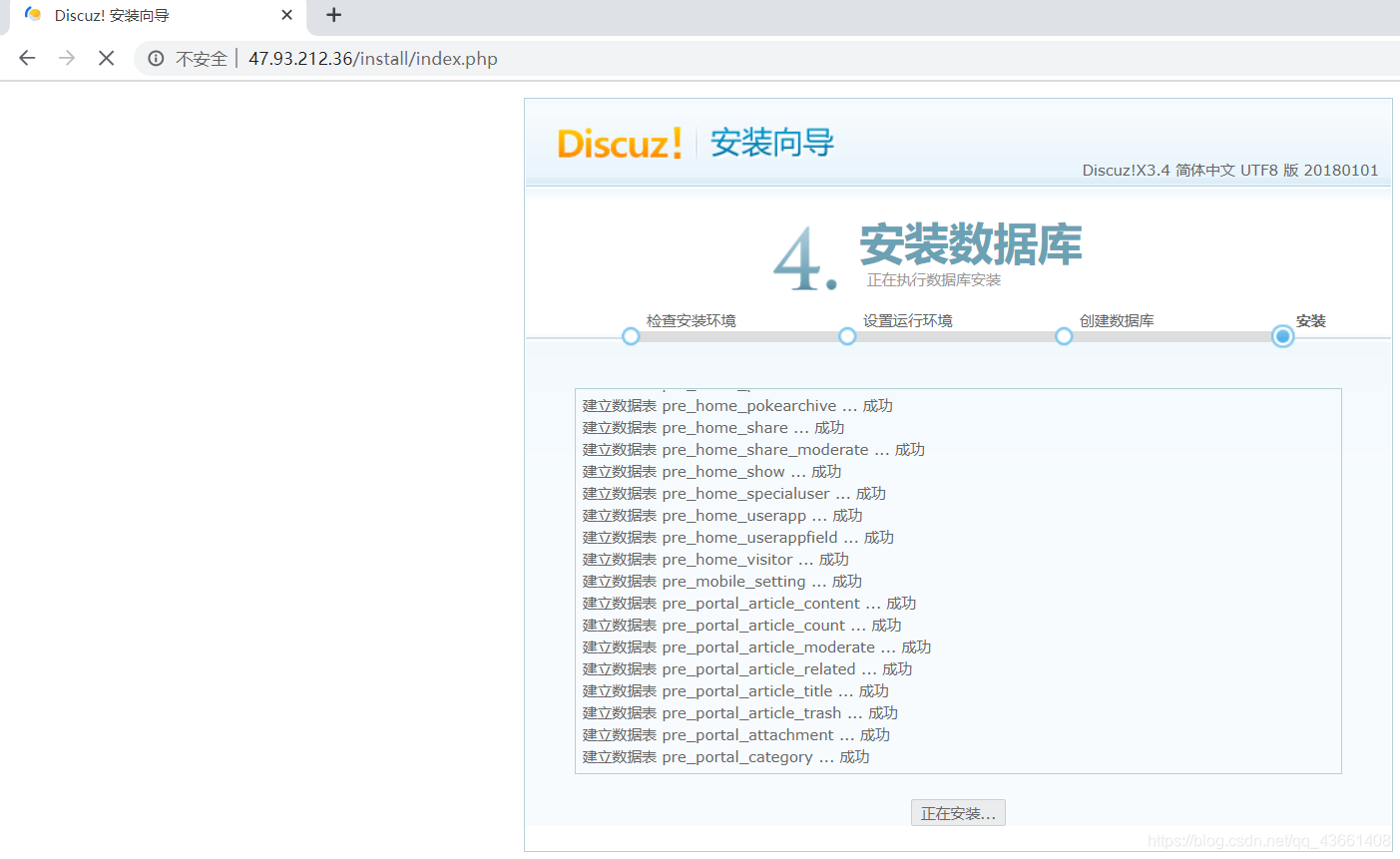1400x859 pixels.
Task: Click the 正在安装... button
Action: click(958, 813)
